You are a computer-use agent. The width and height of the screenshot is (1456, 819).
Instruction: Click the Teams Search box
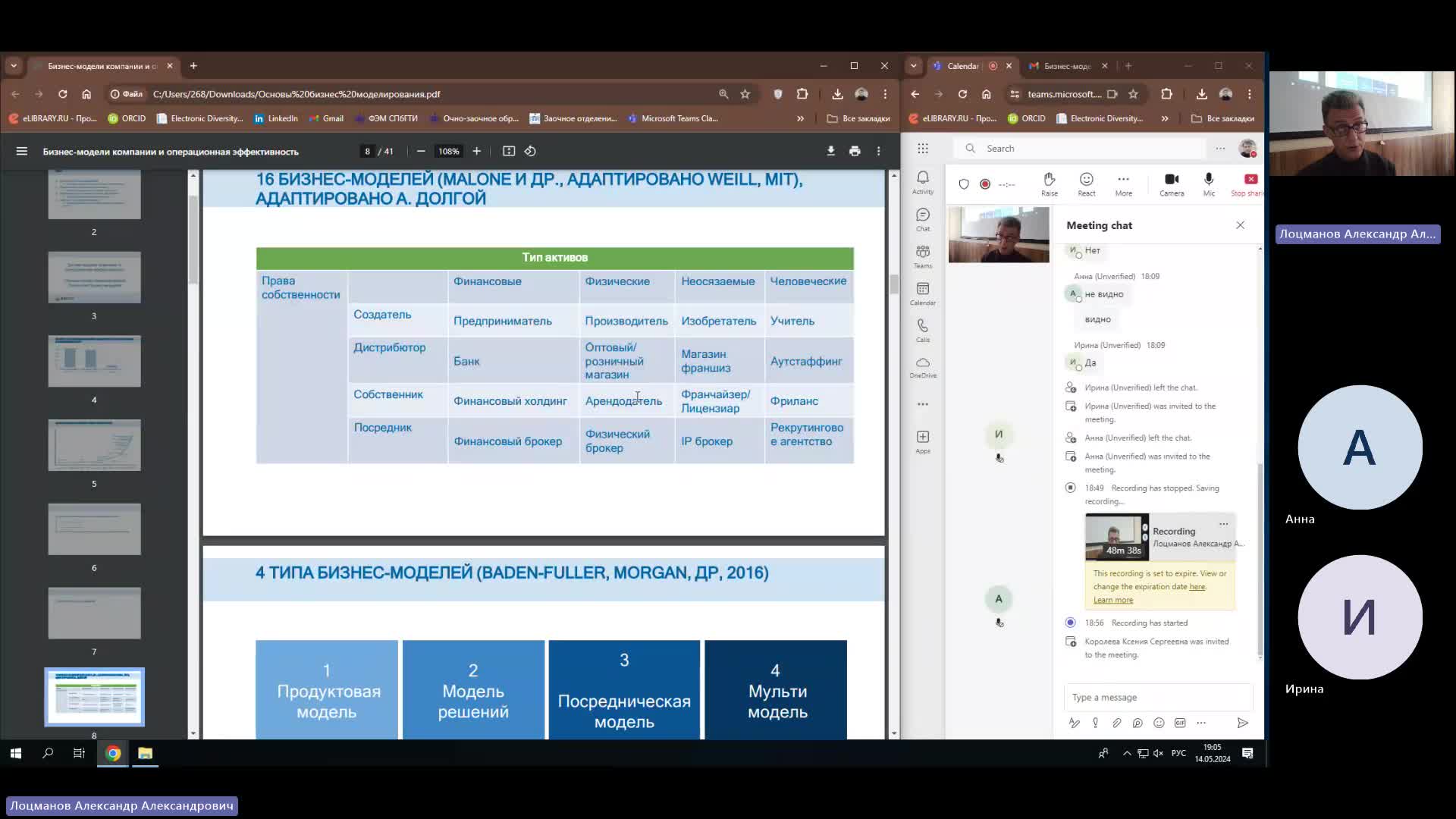click(x=1081, y=149)
